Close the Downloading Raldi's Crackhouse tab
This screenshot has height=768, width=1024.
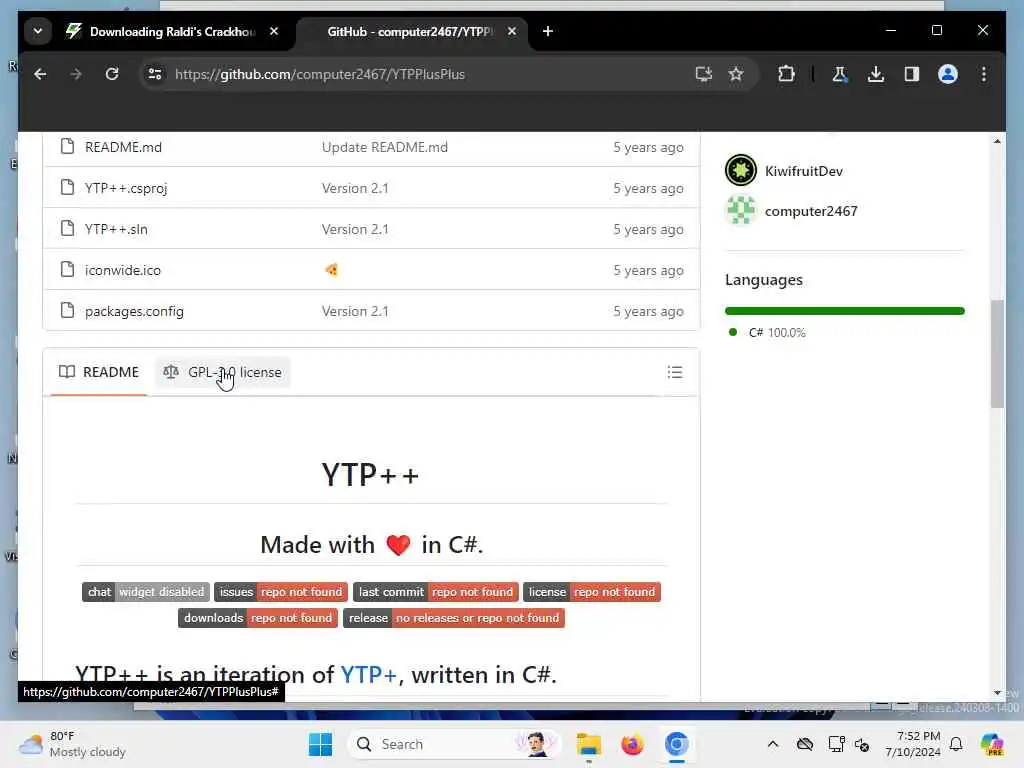274,31
